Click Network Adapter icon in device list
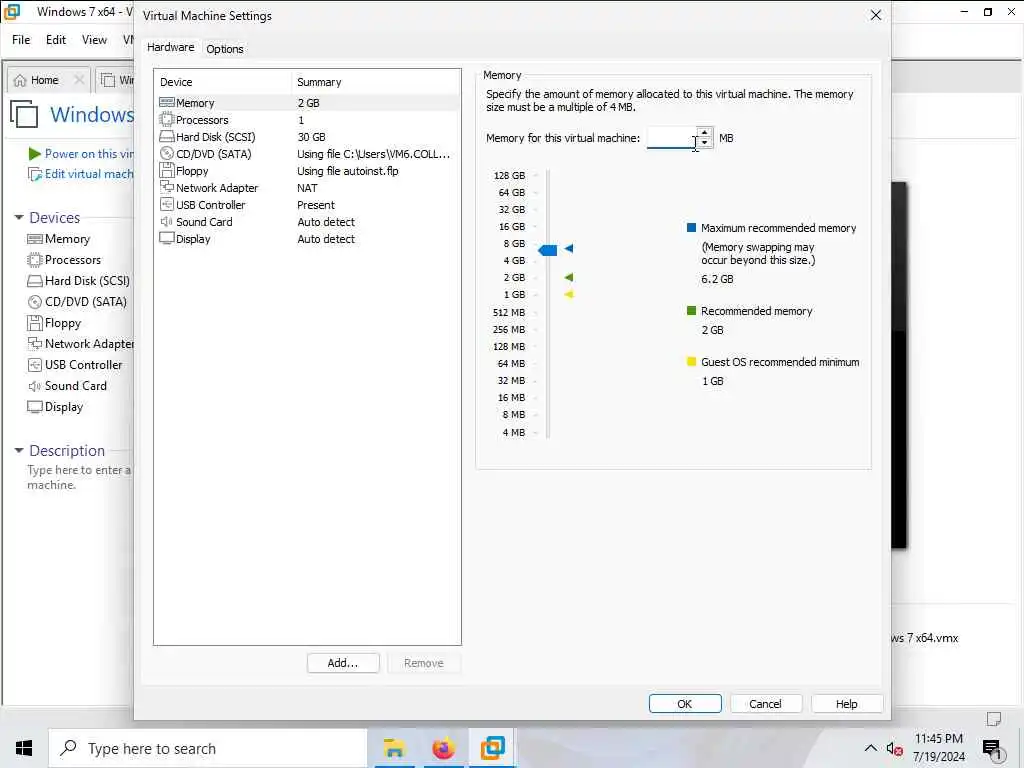The width and height of the screenshot is (1024, 768). pyautogui.click(x=167, y=187)
